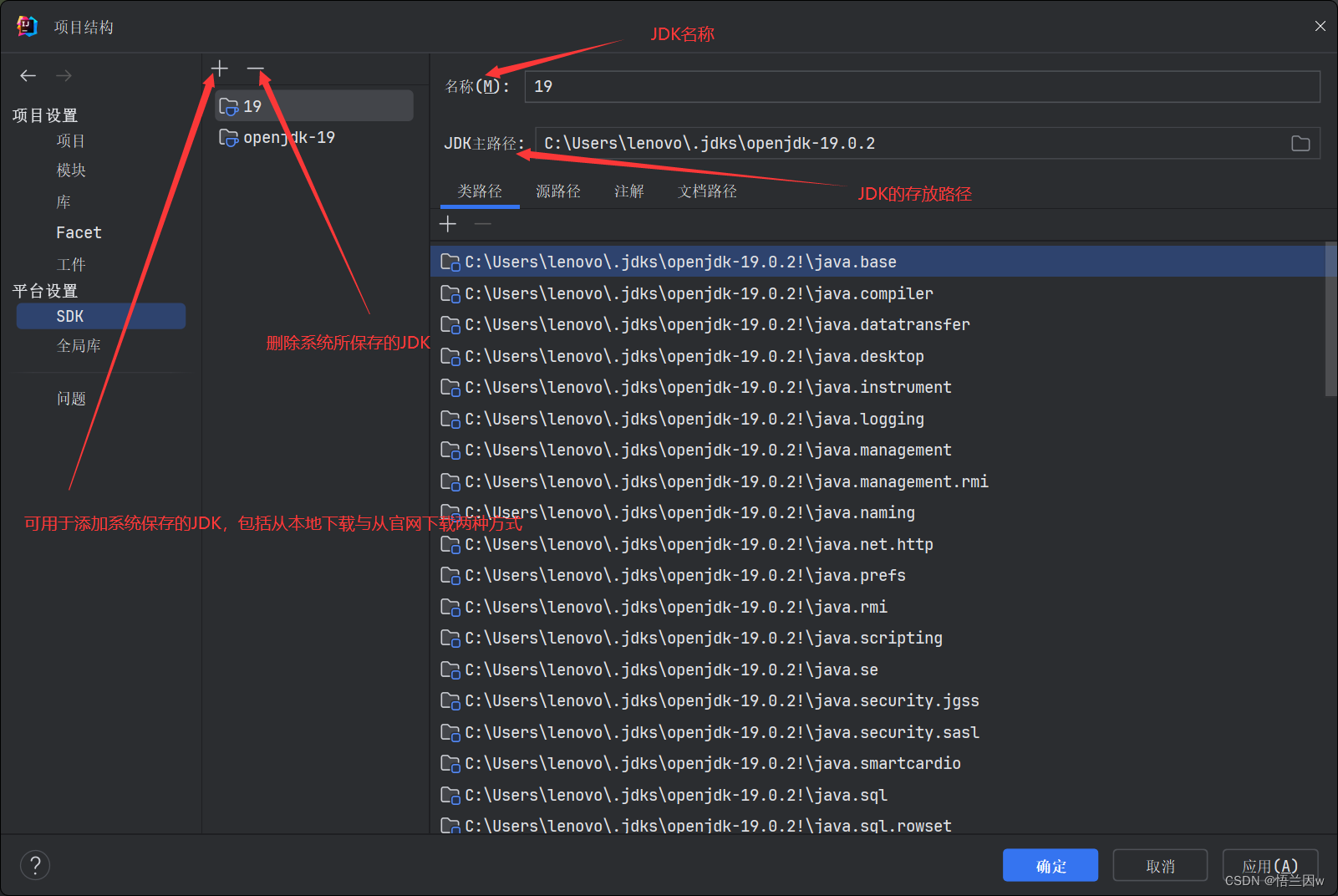Image resolution: width=1338 pixels, height=896 pixels.
Task: Open the 库 settings page
Action: pos(64,202)
